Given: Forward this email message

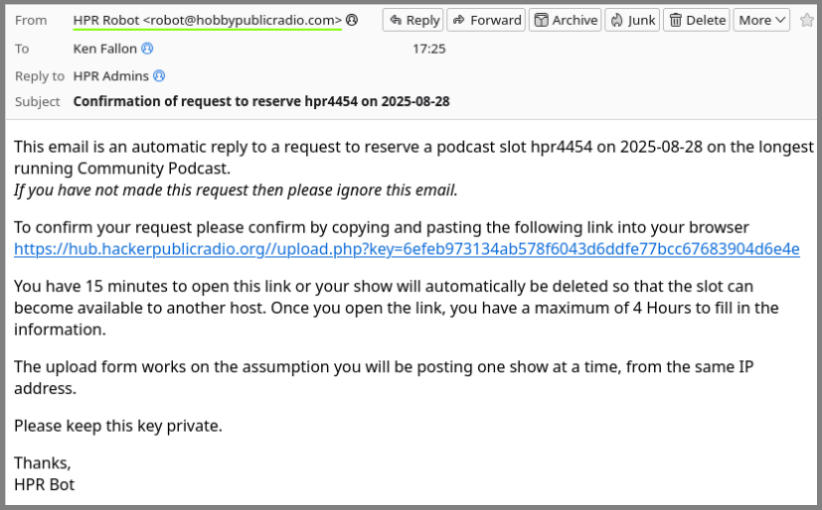Looking at the screenshot, I should pos(485,20).
